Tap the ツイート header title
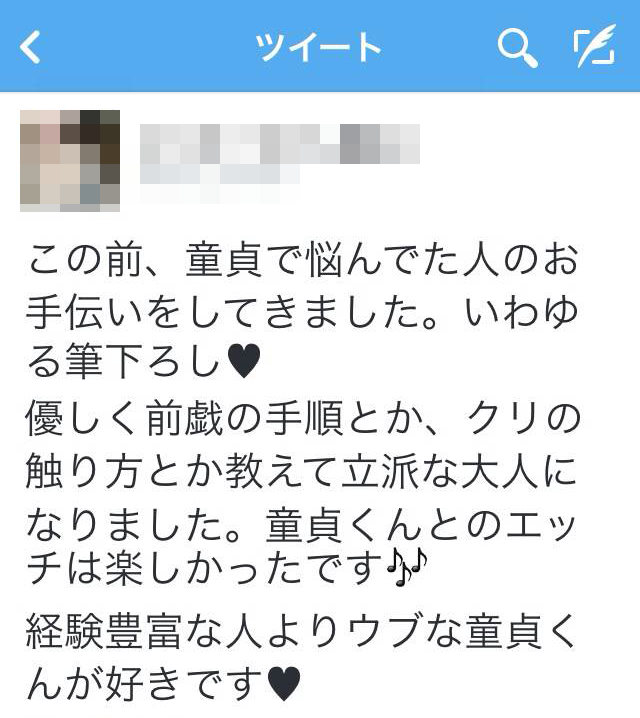Screen dimensions: 640x718 tap(318, 47)
